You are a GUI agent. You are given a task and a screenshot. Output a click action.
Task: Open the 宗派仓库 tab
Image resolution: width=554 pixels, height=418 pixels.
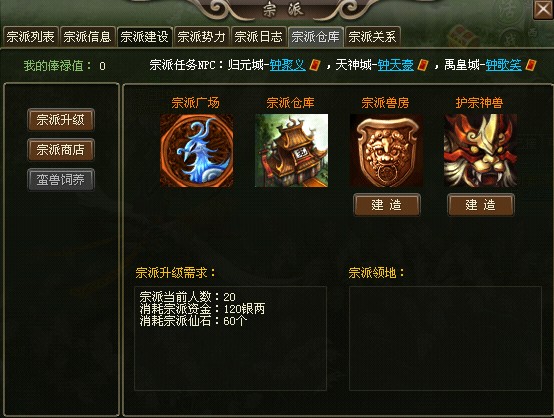click(x=316, y=37)
